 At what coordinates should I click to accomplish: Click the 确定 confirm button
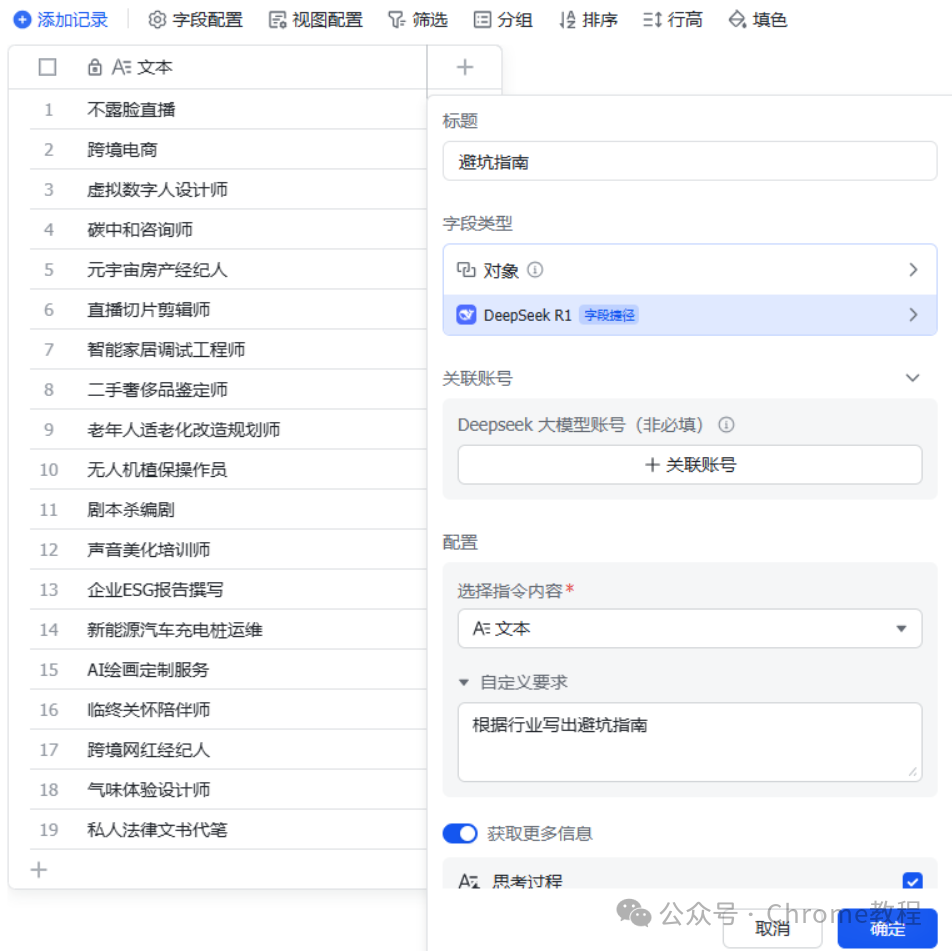(887, 928)
